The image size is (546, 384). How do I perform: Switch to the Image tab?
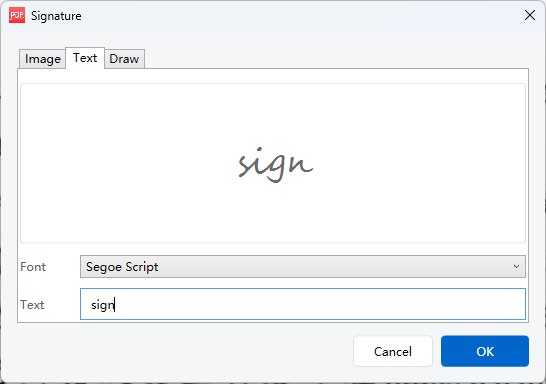(x=42, y=59)
